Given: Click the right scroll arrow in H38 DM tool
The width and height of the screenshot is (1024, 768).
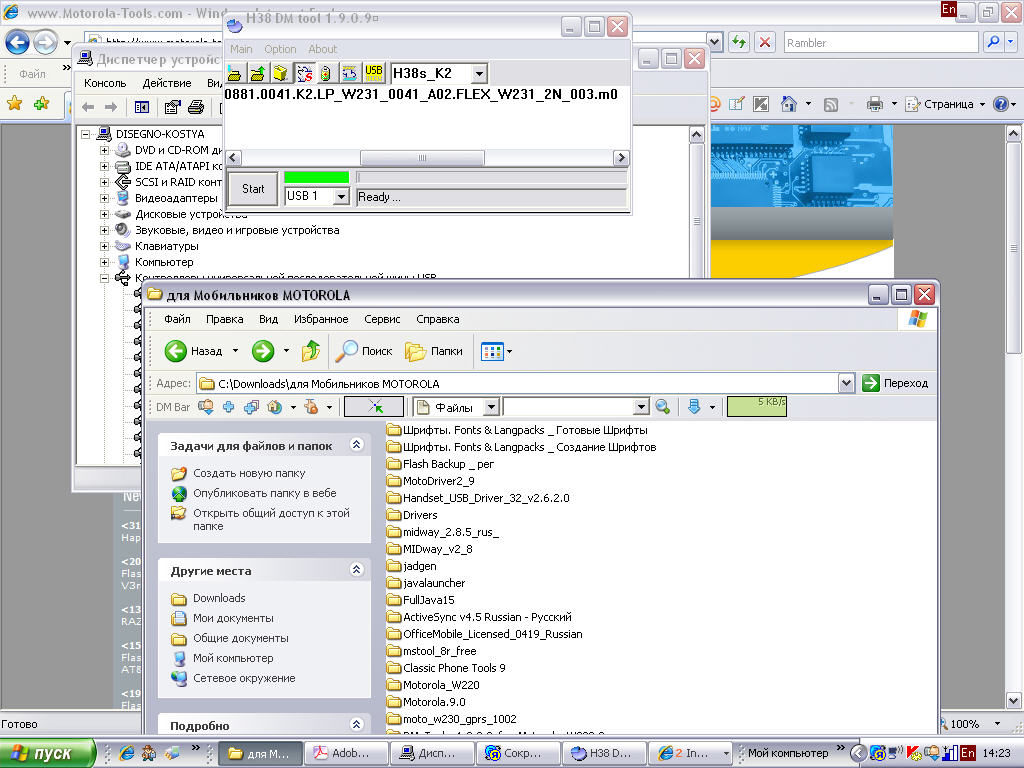Looking at the screenshot, I should (x=621, y=158).
